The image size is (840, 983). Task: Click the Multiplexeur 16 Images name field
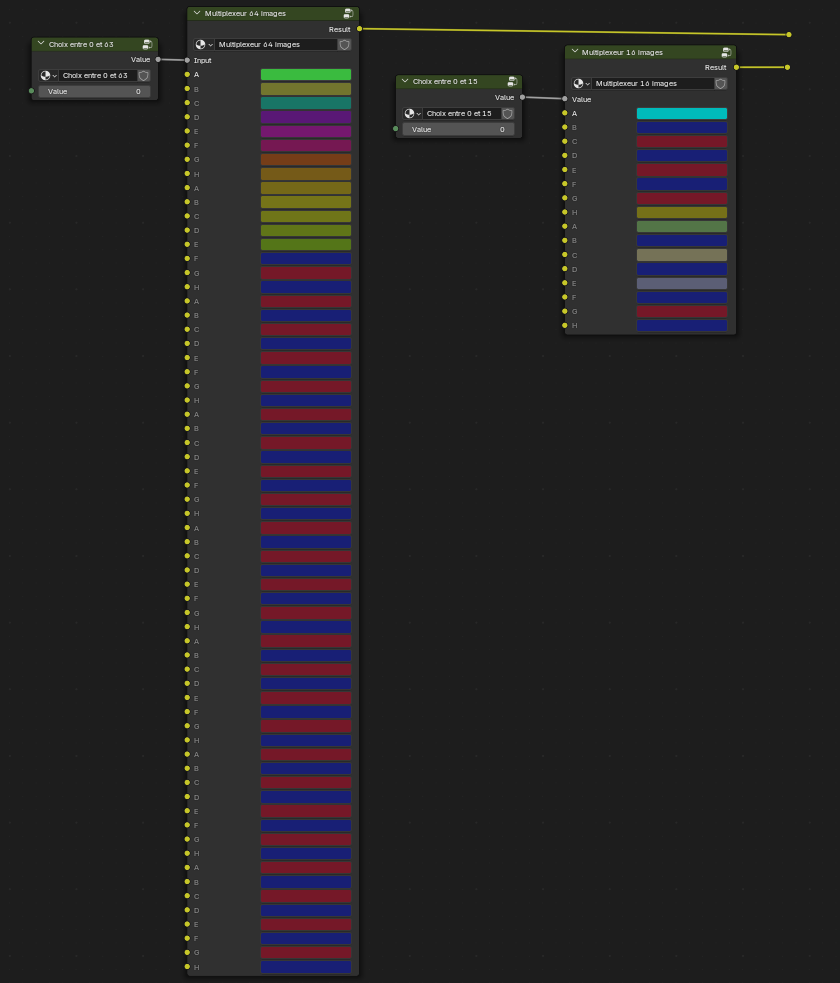click(x=653, y=83)
